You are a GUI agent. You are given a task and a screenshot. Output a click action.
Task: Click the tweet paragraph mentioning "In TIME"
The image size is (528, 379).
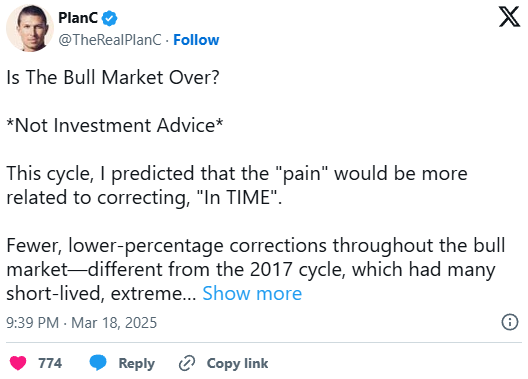pos(237,185)
